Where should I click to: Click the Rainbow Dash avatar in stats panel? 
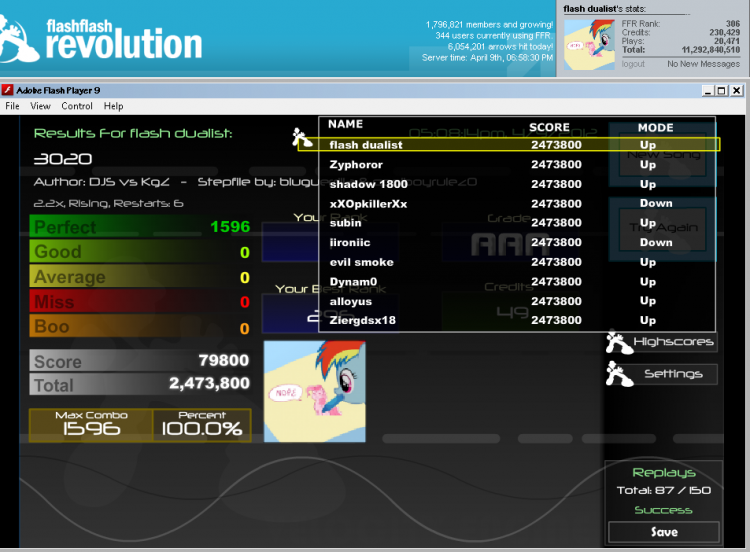[589, 44]
